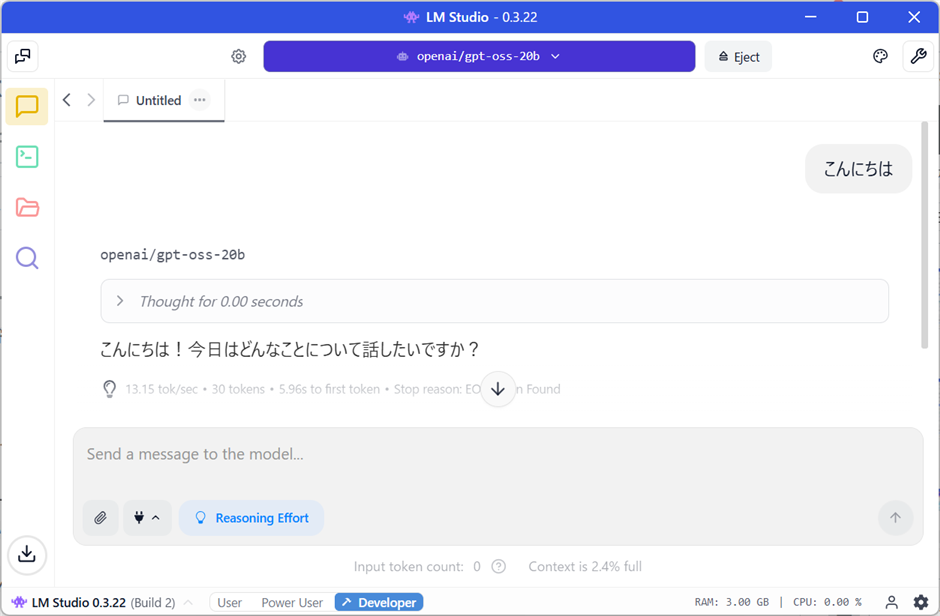
Task: Send message with the up arrow button
Action: click(x=895, y=518)
